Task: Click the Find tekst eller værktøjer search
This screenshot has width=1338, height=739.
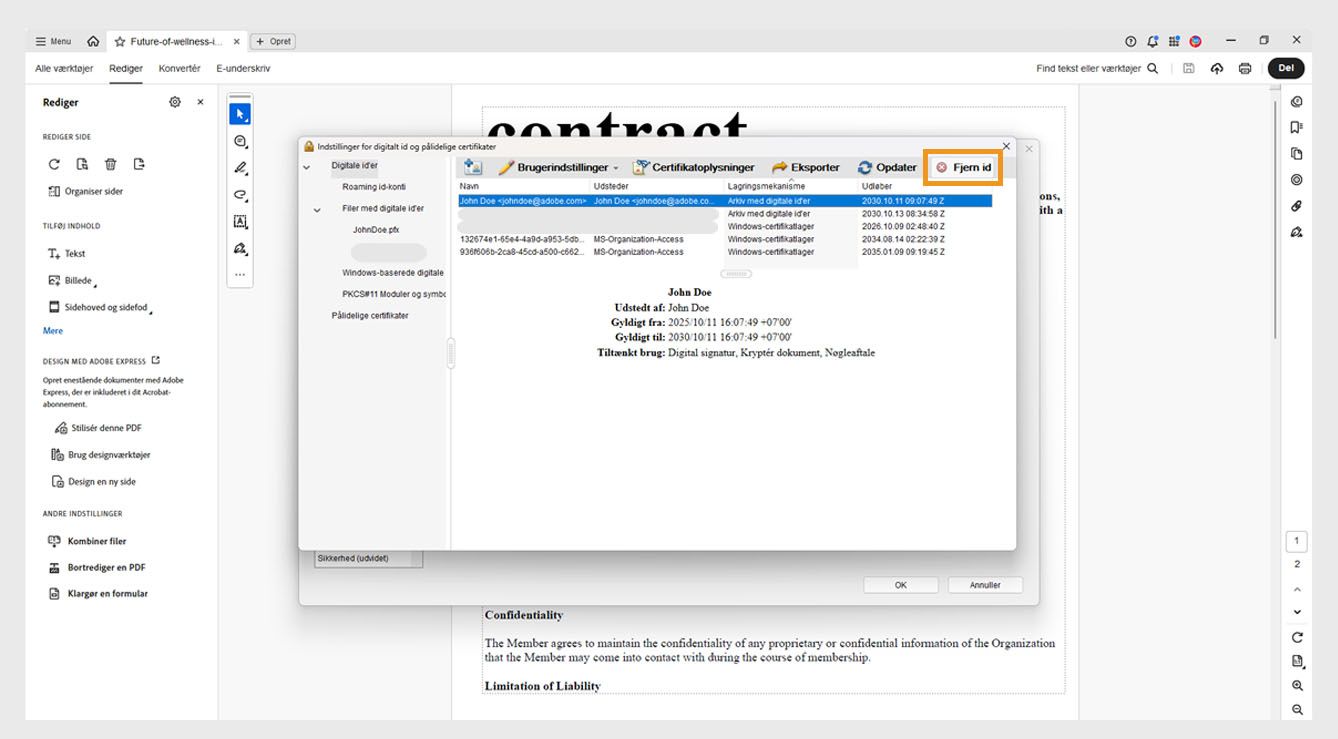Action: 1097,69
